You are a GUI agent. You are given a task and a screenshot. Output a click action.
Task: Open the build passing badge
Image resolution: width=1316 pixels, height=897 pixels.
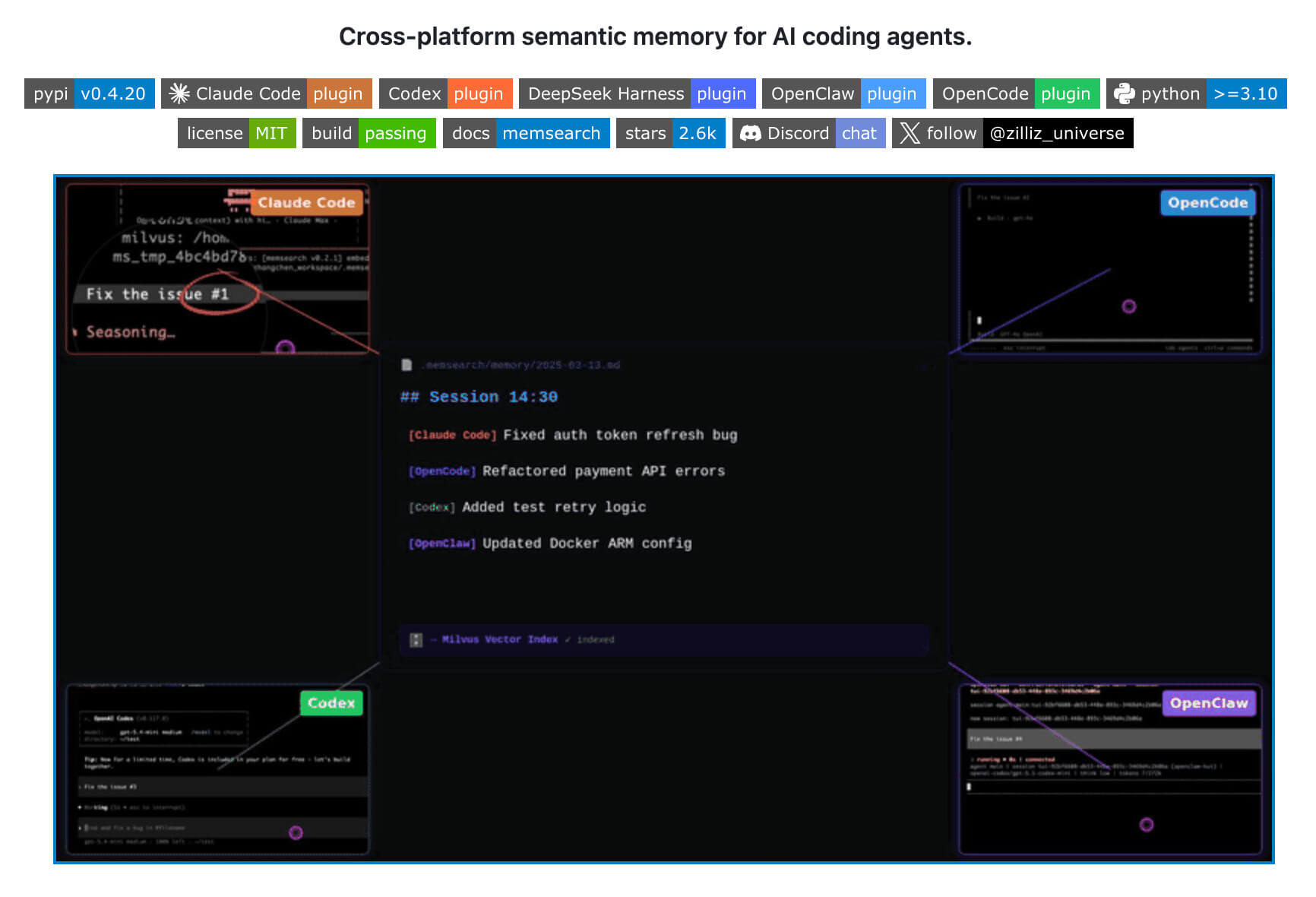(x=369, y=133)
